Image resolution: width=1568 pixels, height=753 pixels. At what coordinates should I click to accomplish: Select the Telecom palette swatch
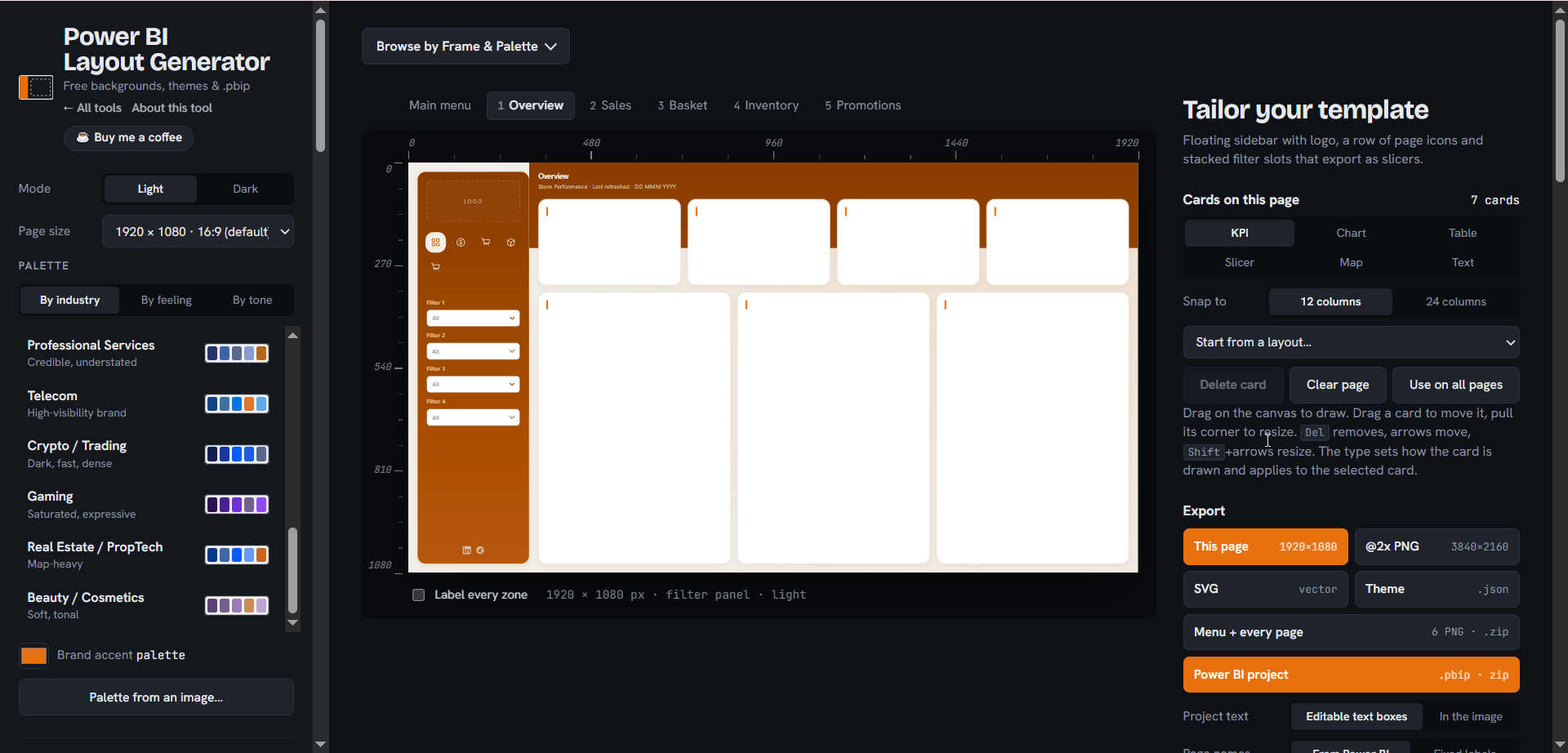[237, 403]
